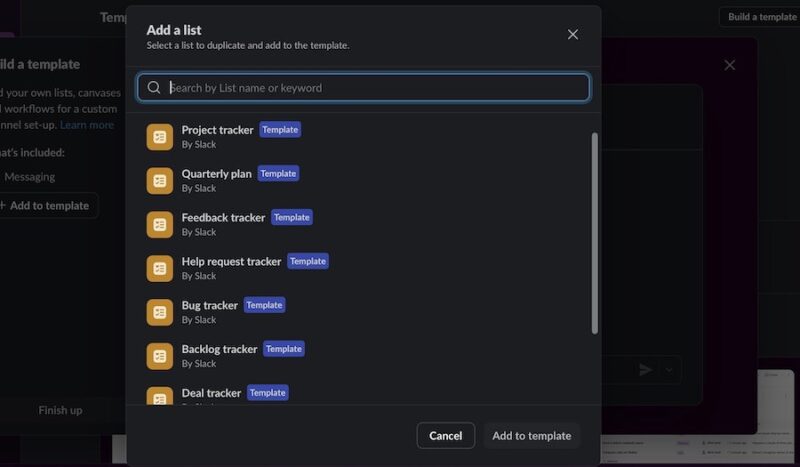This screenshot has height=467, width=800.
Task: Click By Slack under Project tracker
Action: coord(199,144)
